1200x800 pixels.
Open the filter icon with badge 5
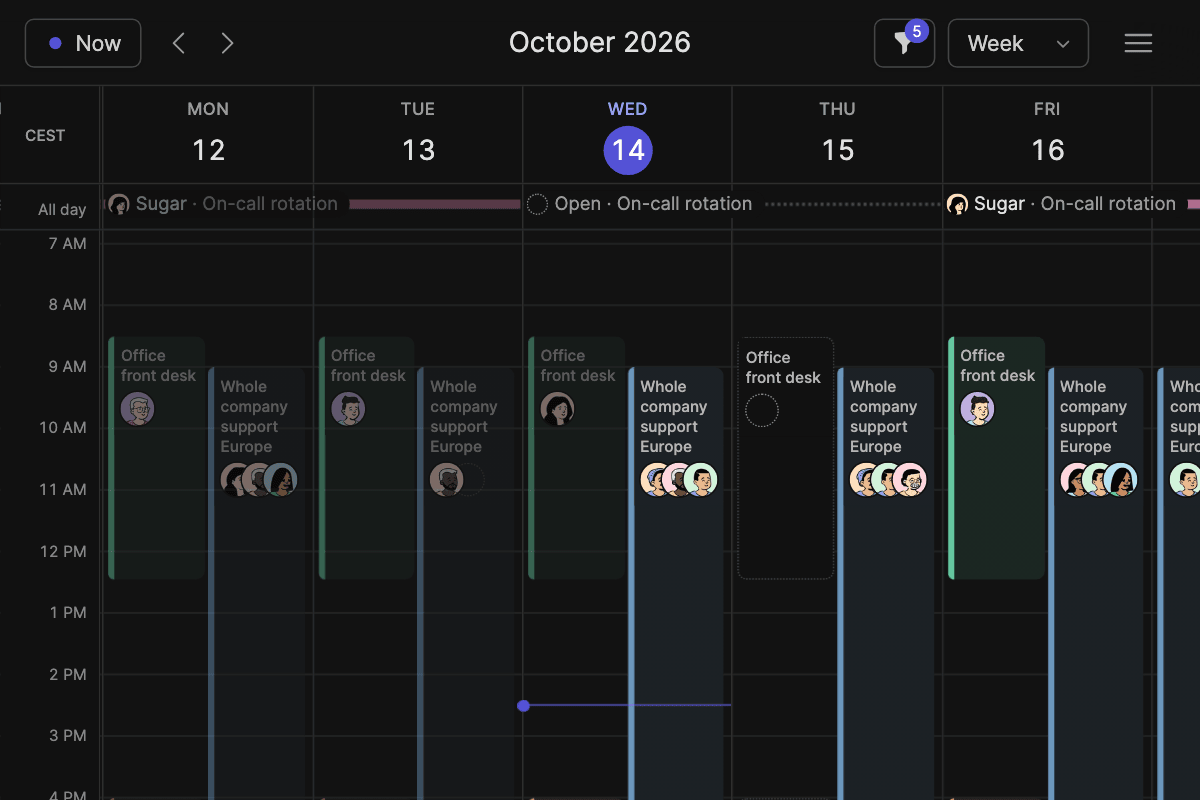tap(904, 43)
